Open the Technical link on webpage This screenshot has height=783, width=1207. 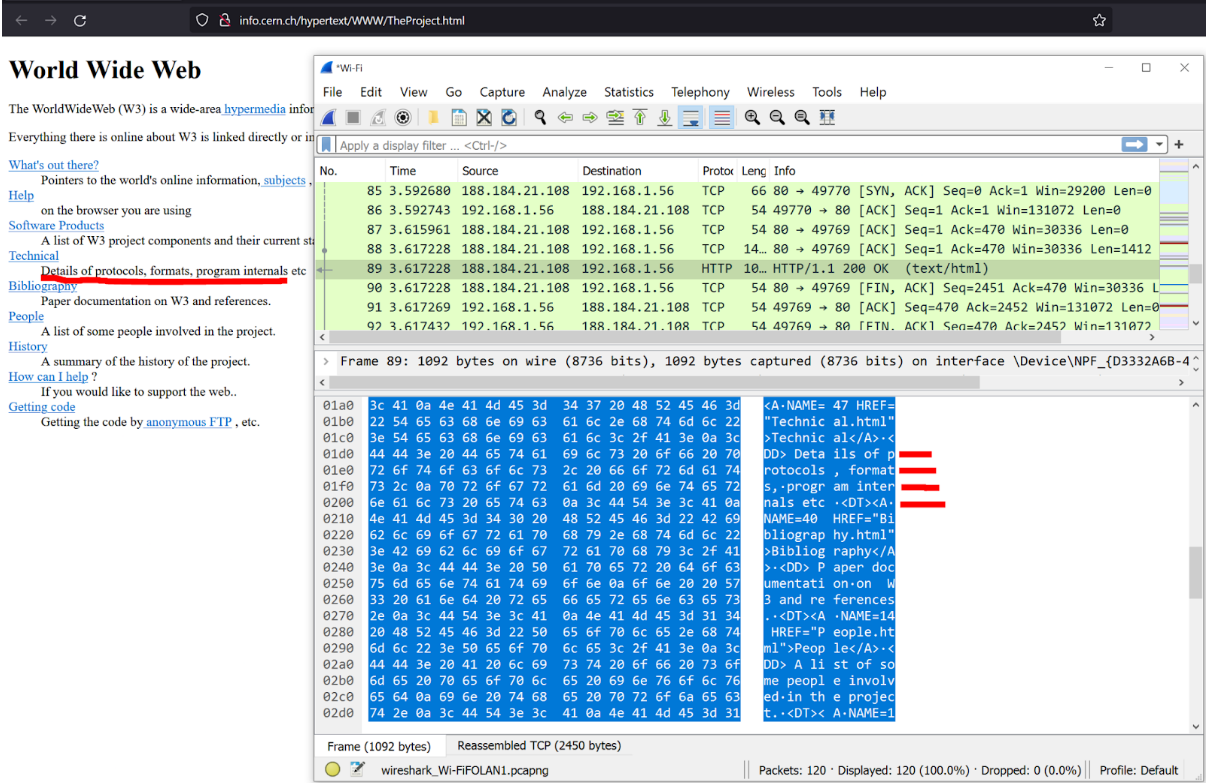click(34, 256)
